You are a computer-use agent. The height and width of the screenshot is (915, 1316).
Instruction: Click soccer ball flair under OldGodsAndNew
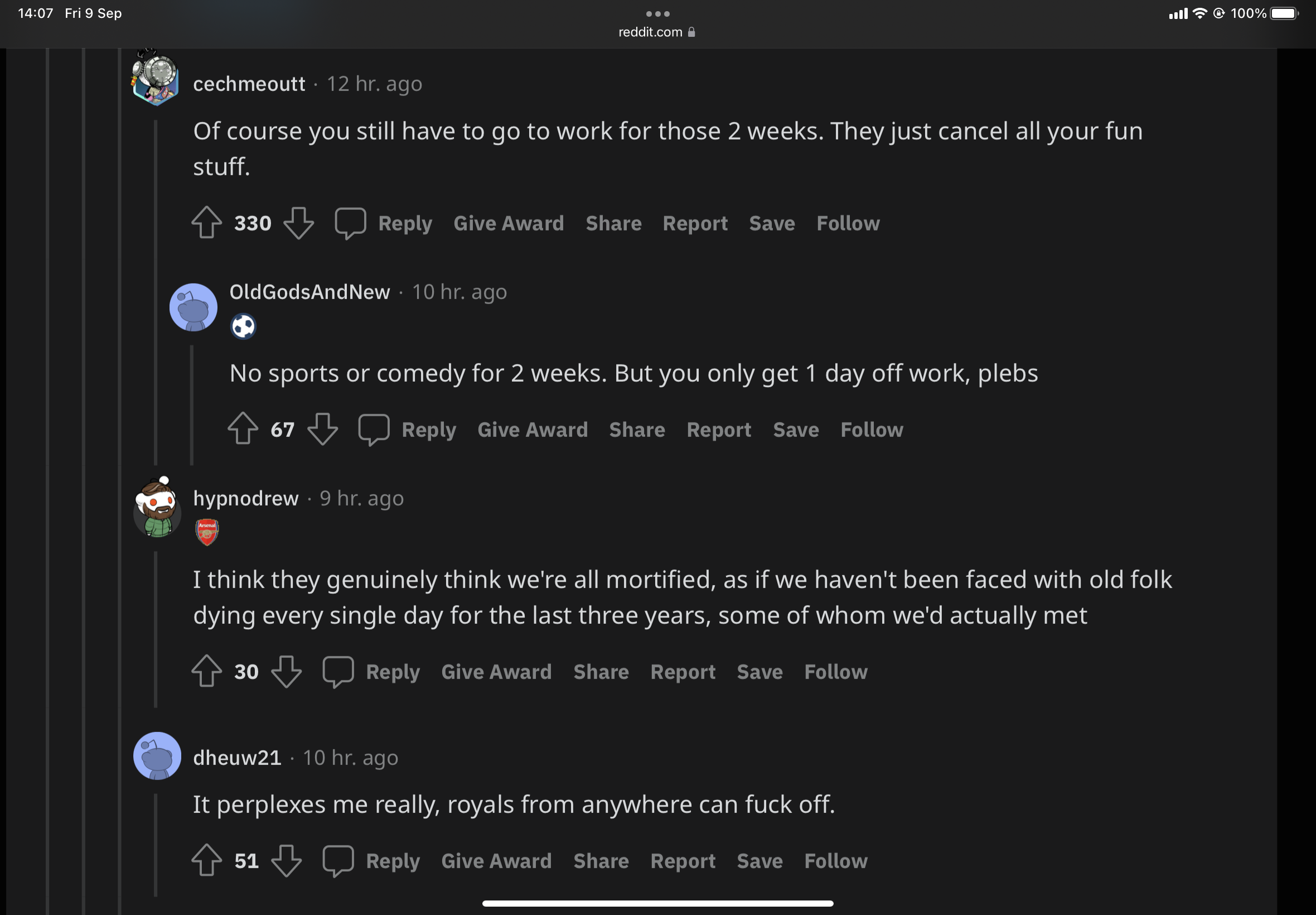coord(243,326)
